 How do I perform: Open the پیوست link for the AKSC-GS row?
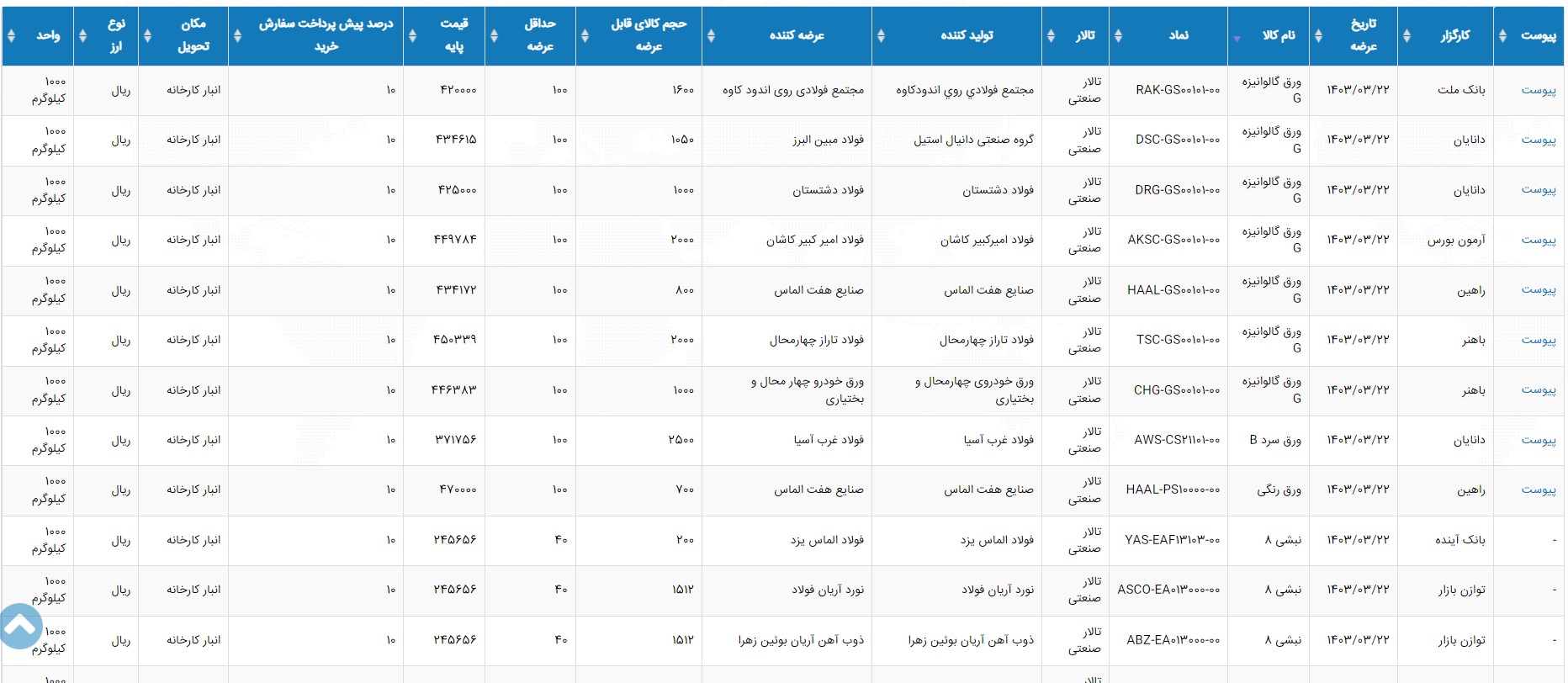(x=1538, y=240)
